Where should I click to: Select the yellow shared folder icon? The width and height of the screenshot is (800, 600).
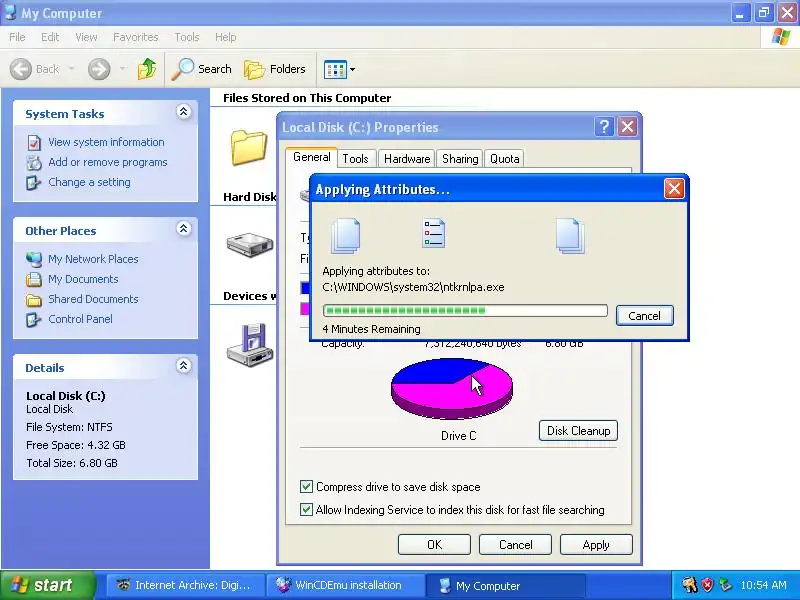pos(249,147)
